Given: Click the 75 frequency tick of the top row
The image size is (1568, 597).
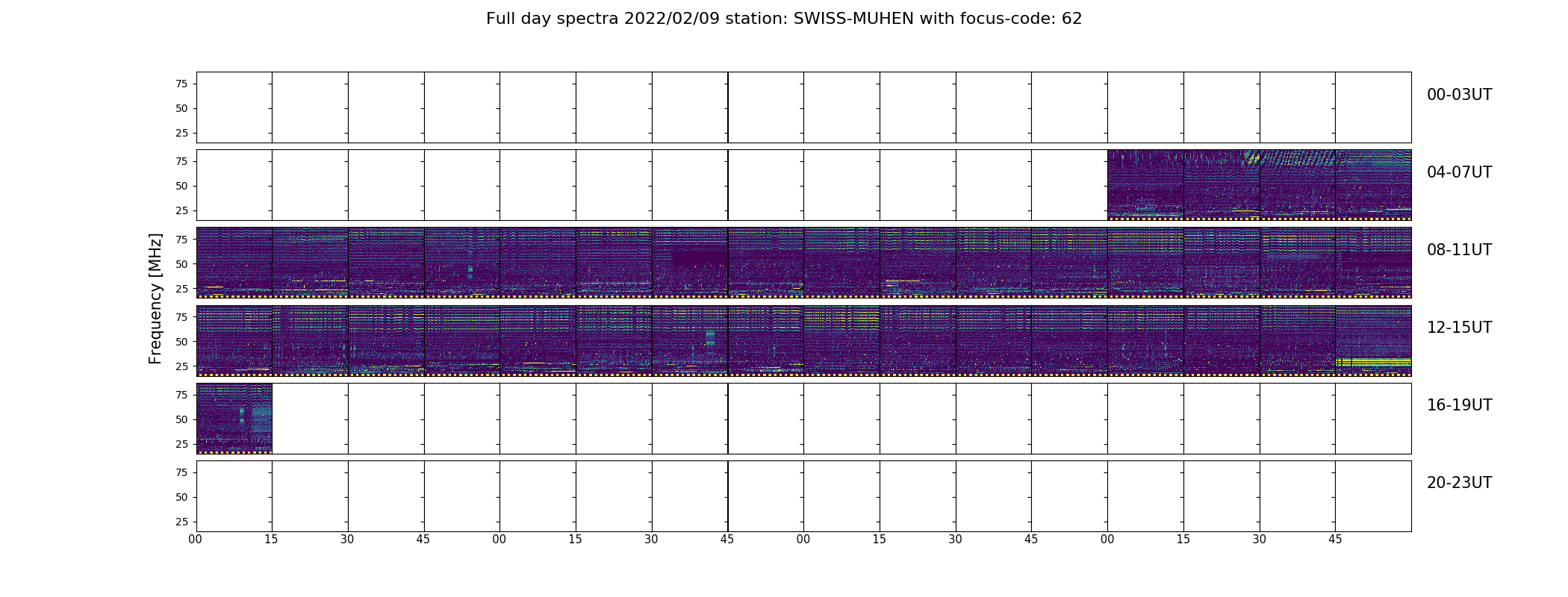Looking at the screenshot, I should click(181, 84).
